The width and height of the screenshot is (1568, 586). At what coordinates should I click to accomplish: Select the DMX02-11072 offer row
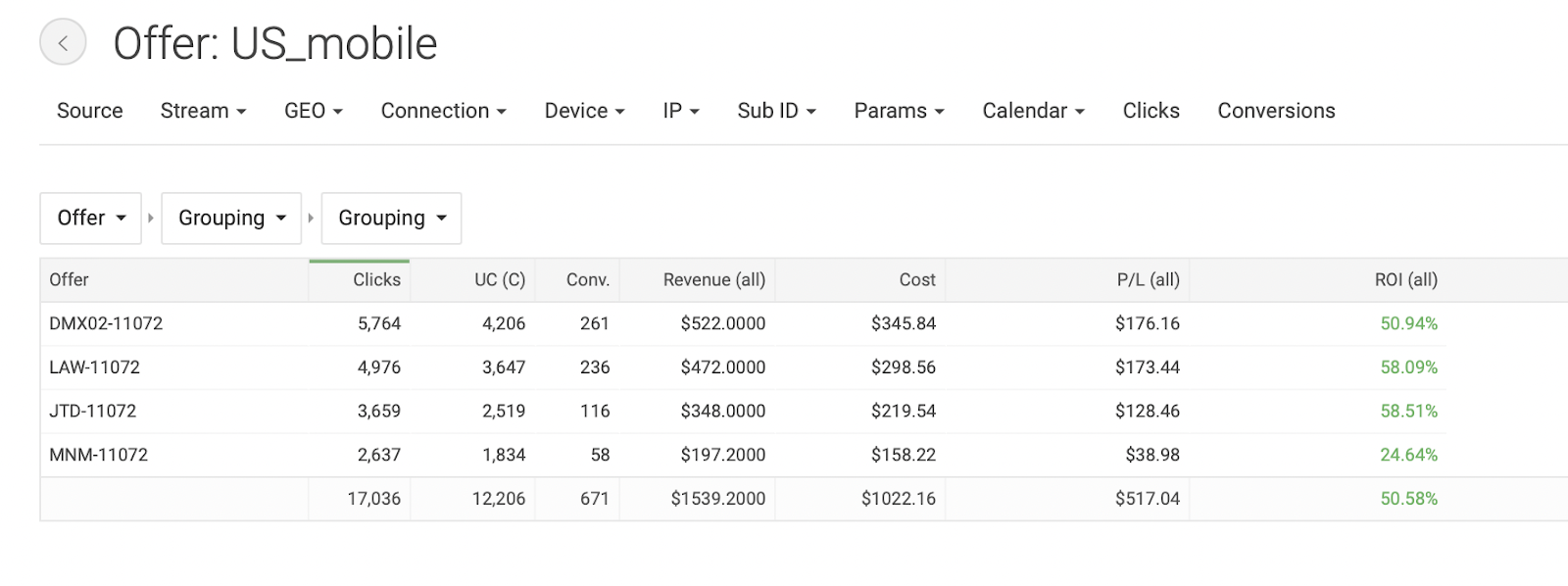(x=106, y=323)
